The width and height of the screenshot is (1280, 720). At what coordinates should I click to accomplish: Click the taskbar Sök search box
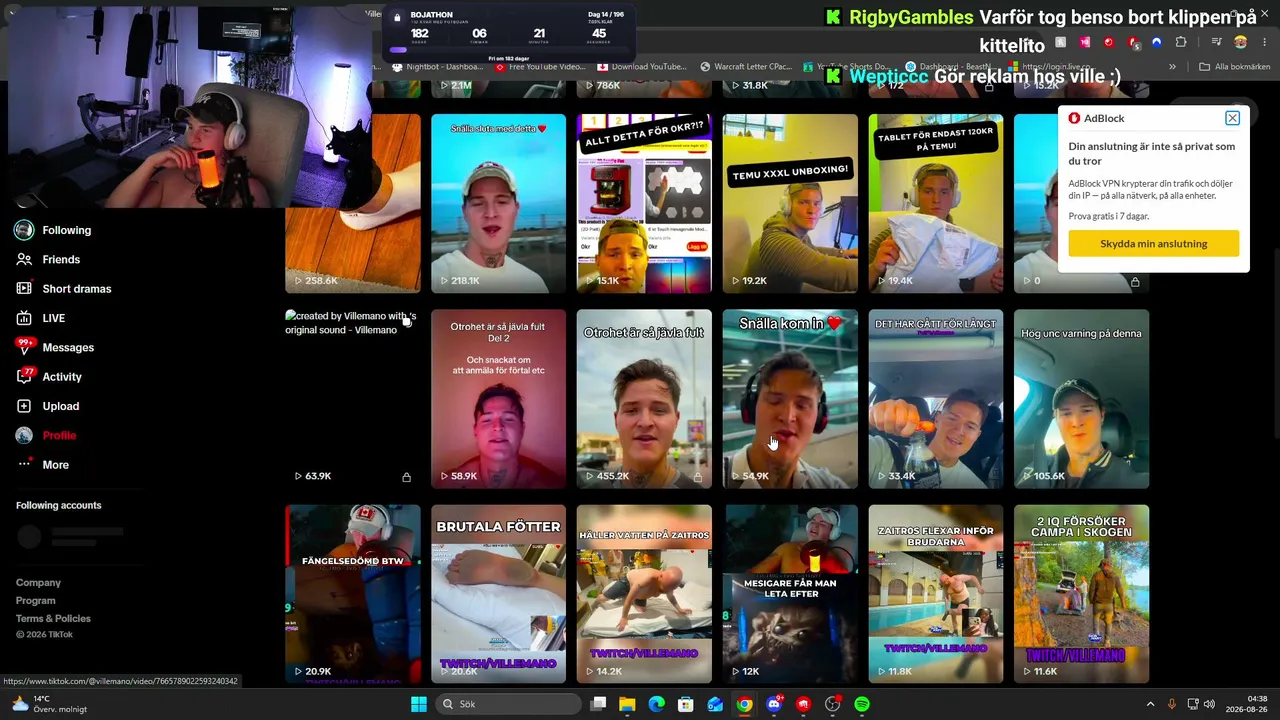[x=508, y=704]
